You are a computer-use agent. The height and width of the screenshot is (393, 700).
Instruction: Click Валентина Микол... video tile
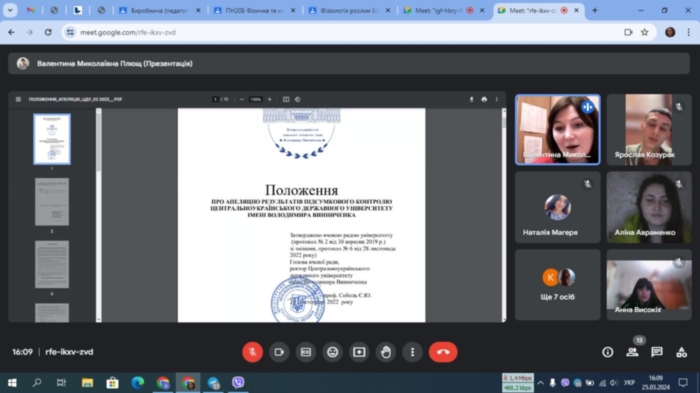(558, 130)
